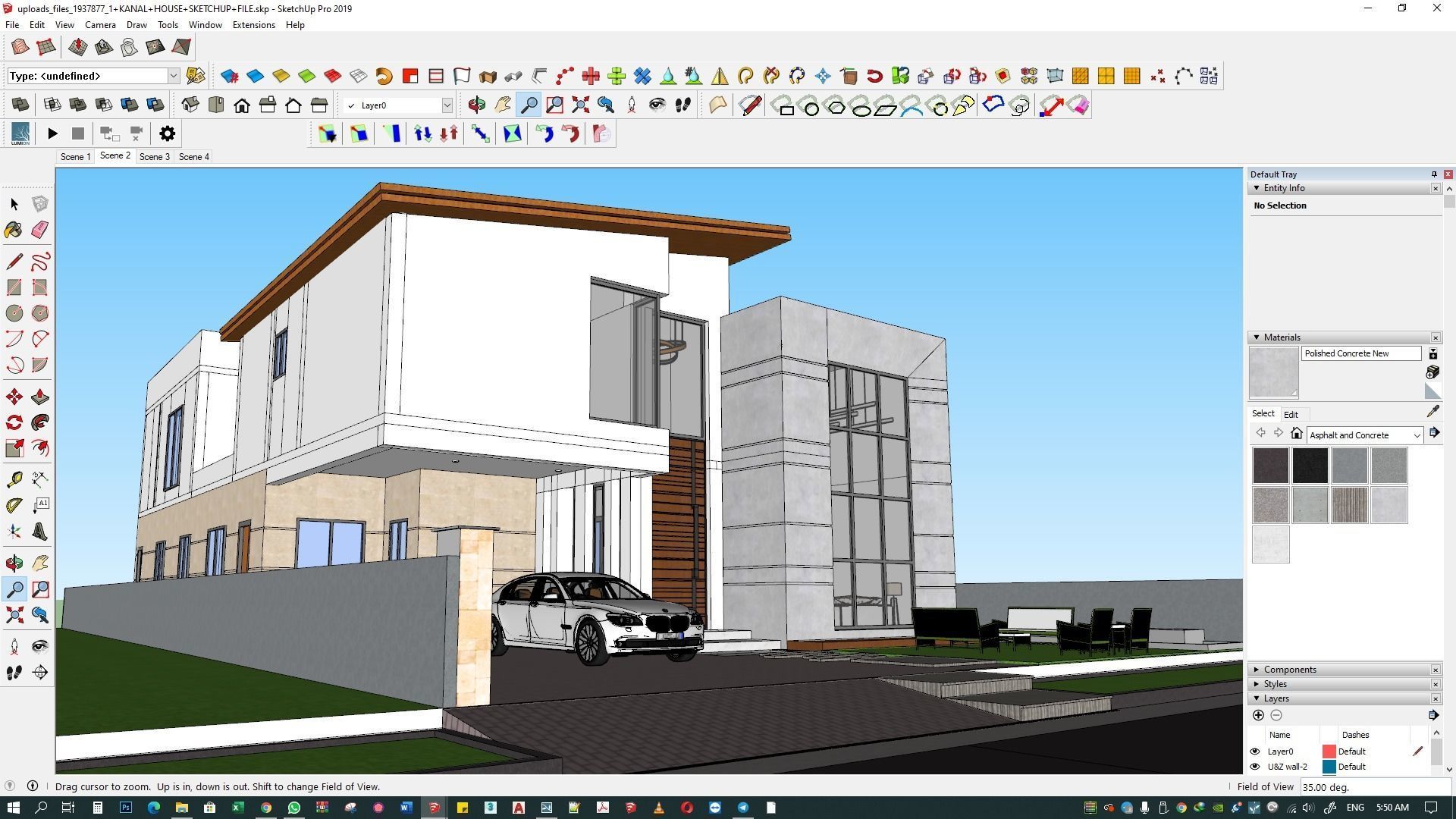Open the Camera menu

click(100, 25)
